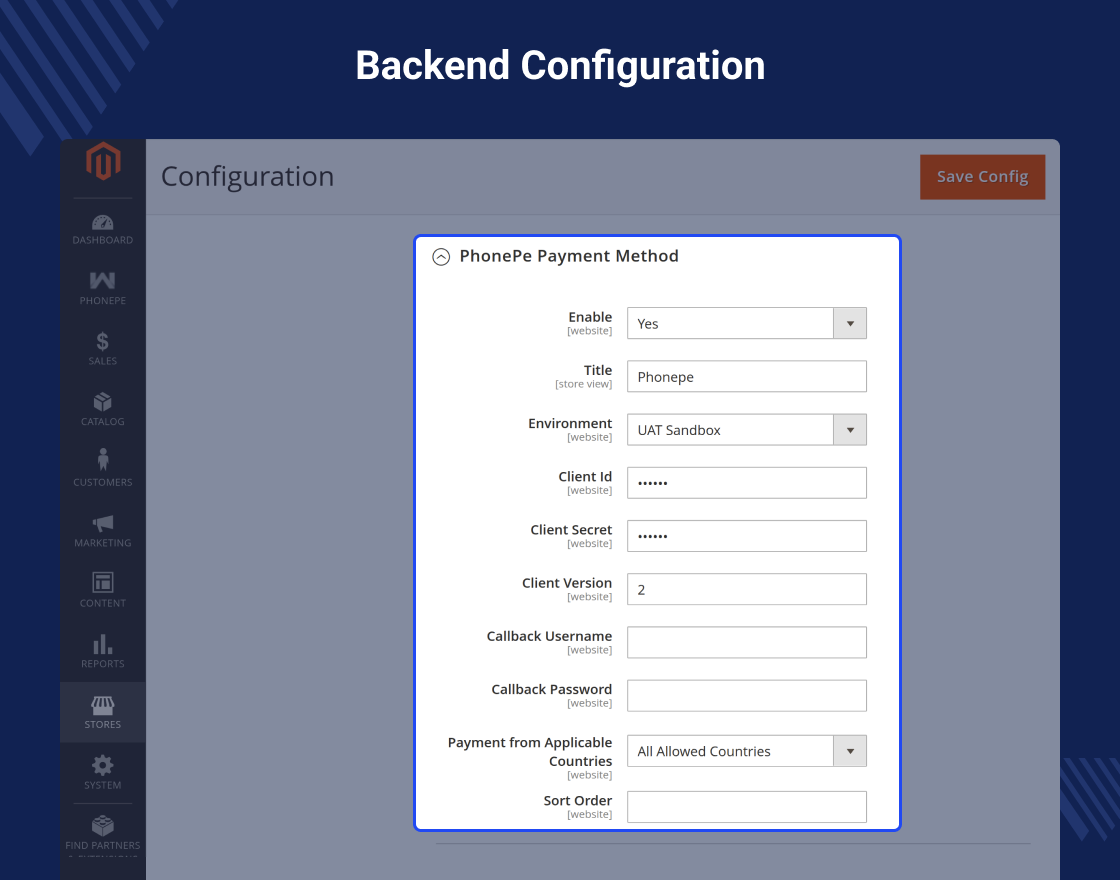Viewport: 1120px width, 880px height.
Task: Open the Sales dollar icon
Action: (102, 342)
